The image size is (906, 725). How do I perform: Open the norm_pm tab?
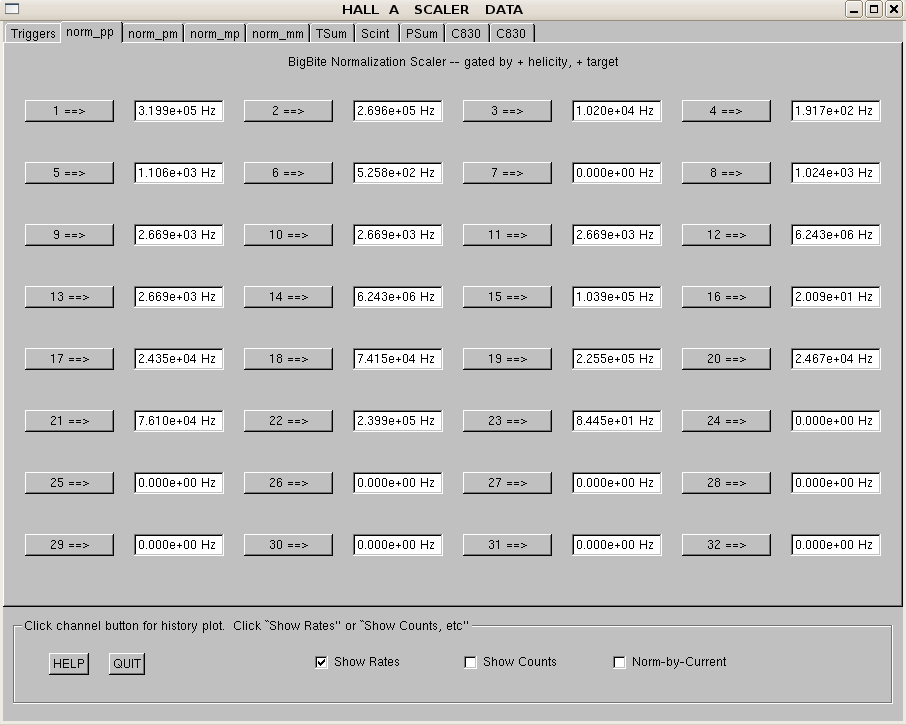tap(153, 34)
